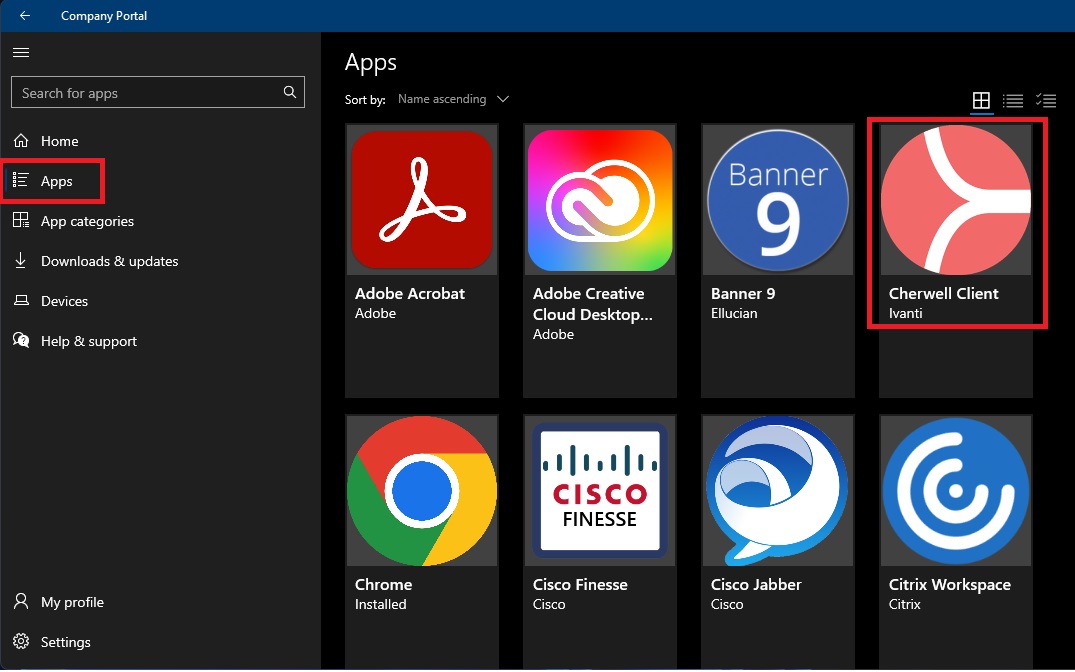Collapse the hamburger navigation menu
The height and width of the screenshot is (672, 1075).
(21, 52)
